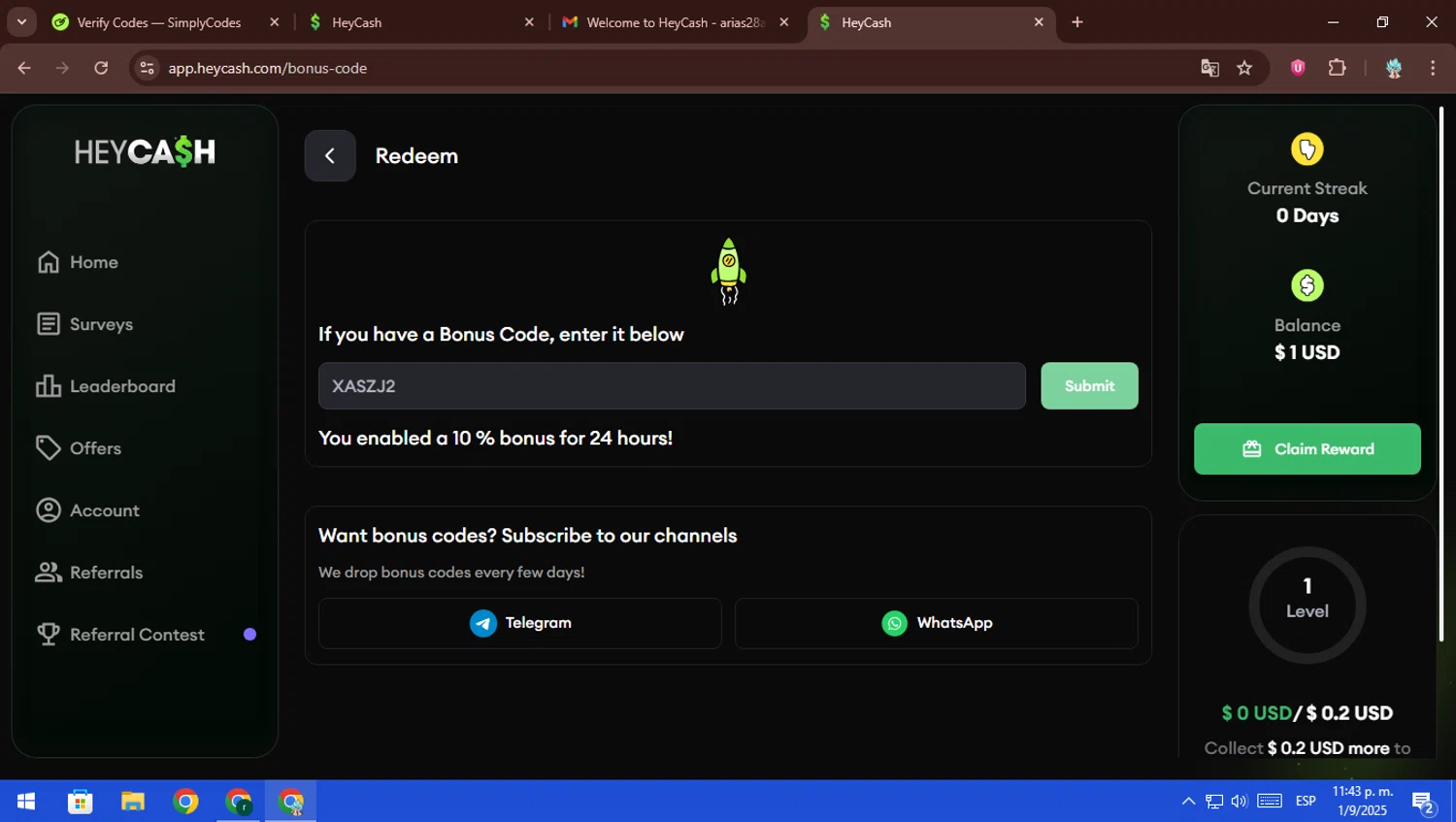Open the tab search dropdown
Viewport: 1456px width, 822px height.
21,22
